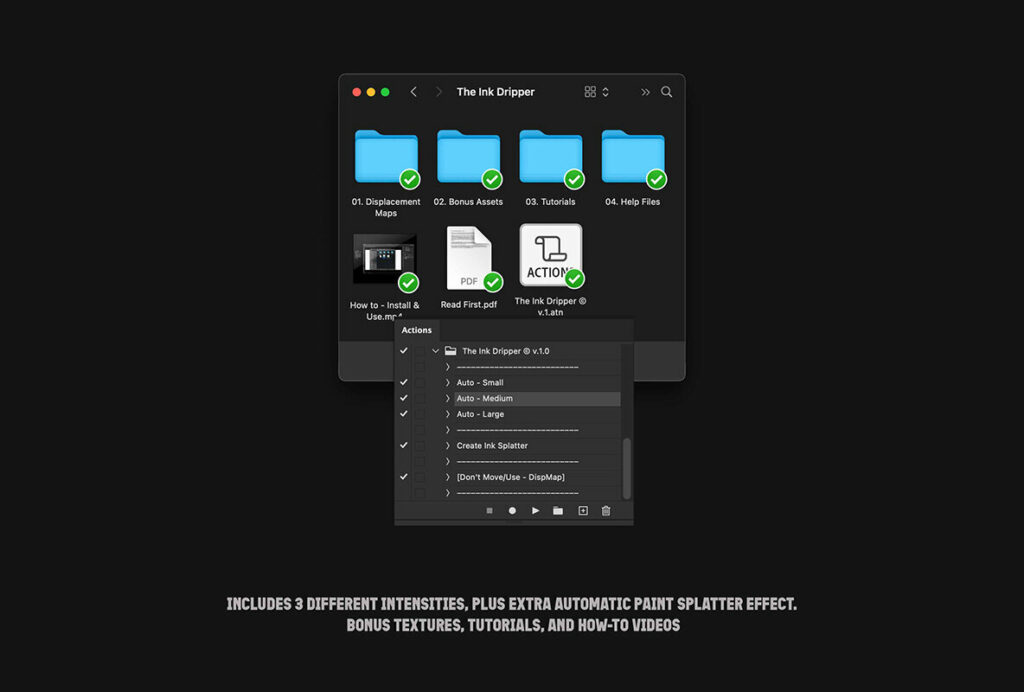Open the Finder icon view switcher dropdown

point(596,92)
